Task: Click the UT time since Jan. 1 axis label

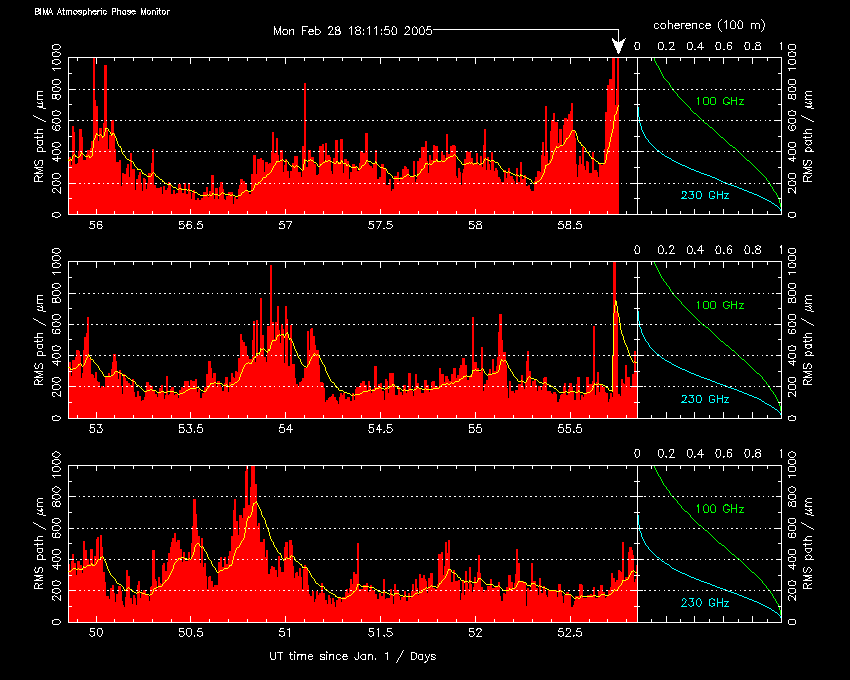Action: pos(352,656)
